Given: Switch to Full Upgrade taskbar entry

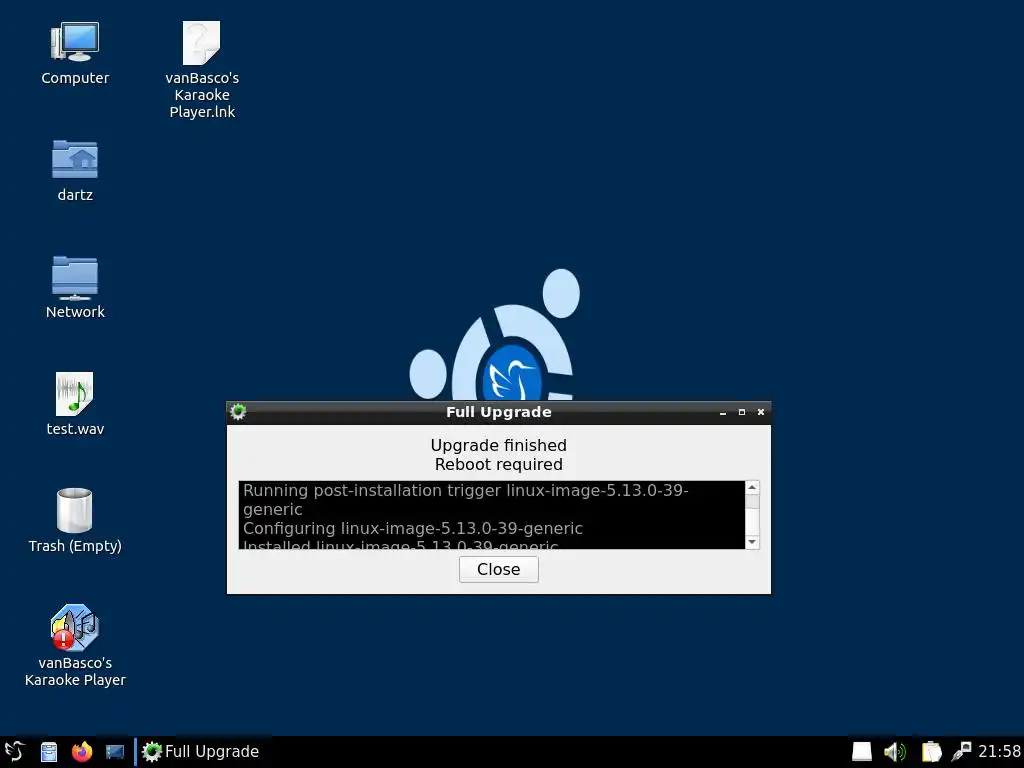Looking at the screenshot, I should [x=200, y=752].
